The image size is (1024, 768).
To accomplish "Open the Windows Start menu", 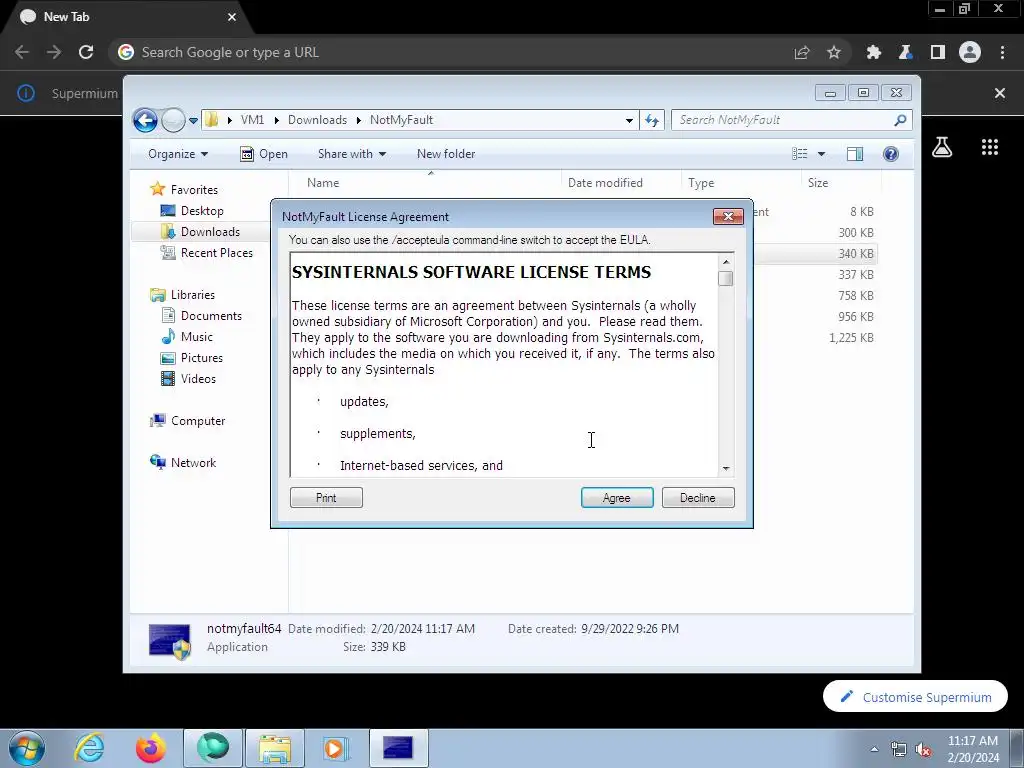I will point(27,748).
